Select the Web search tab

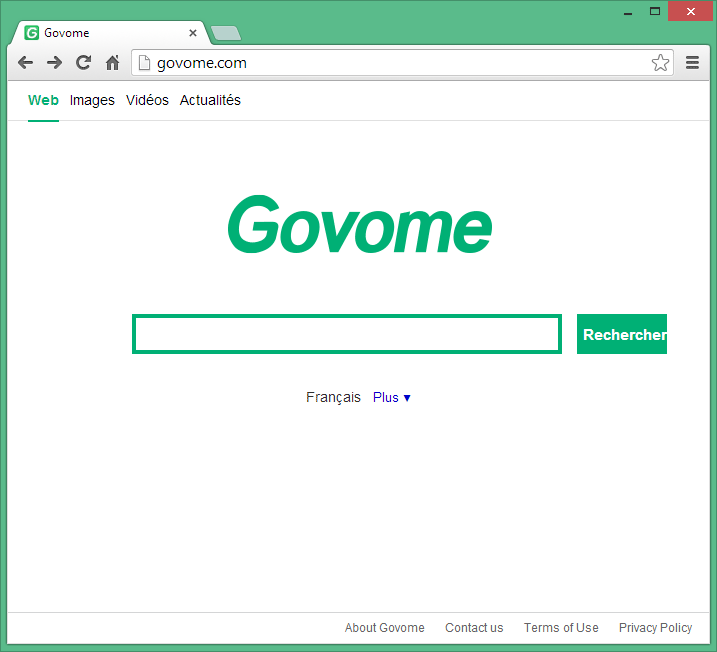click(x=43, y=101)
